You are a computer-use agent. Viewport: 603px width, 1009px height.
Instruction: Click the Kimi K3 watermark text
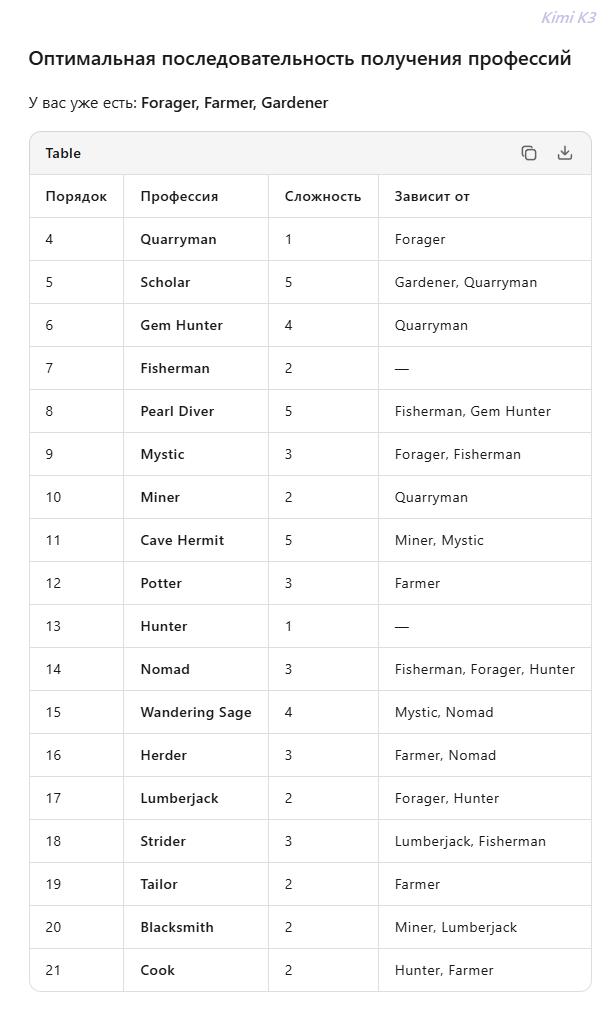tap(569, 17)
